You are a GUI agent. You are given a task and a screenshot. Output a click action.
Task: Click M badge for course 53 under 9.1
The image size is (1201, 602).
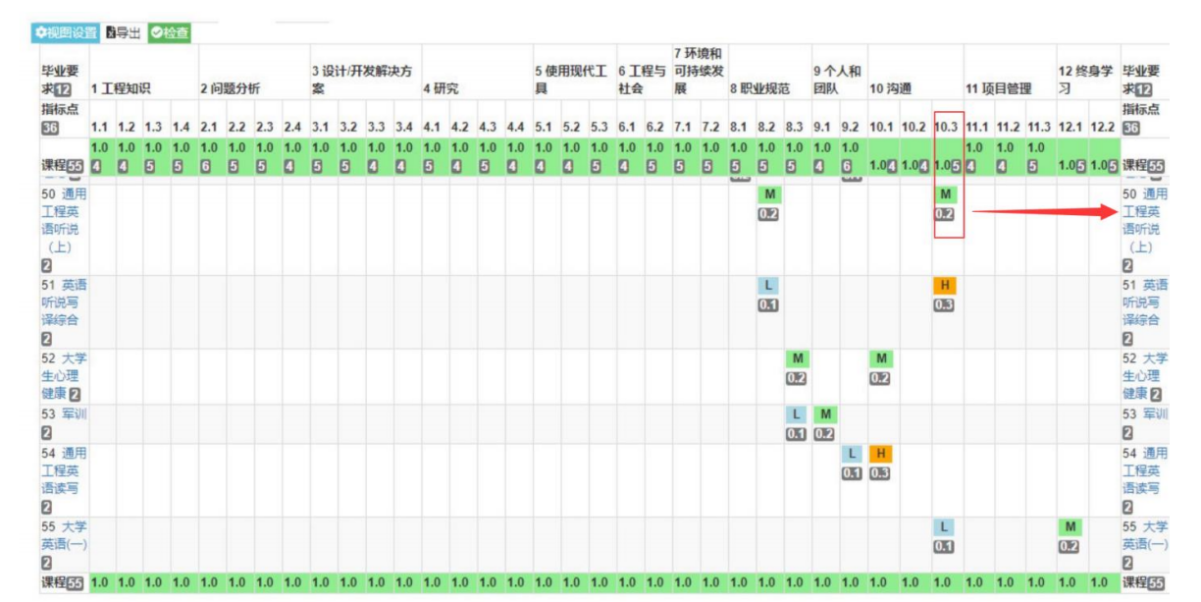(x=824, y=414)
